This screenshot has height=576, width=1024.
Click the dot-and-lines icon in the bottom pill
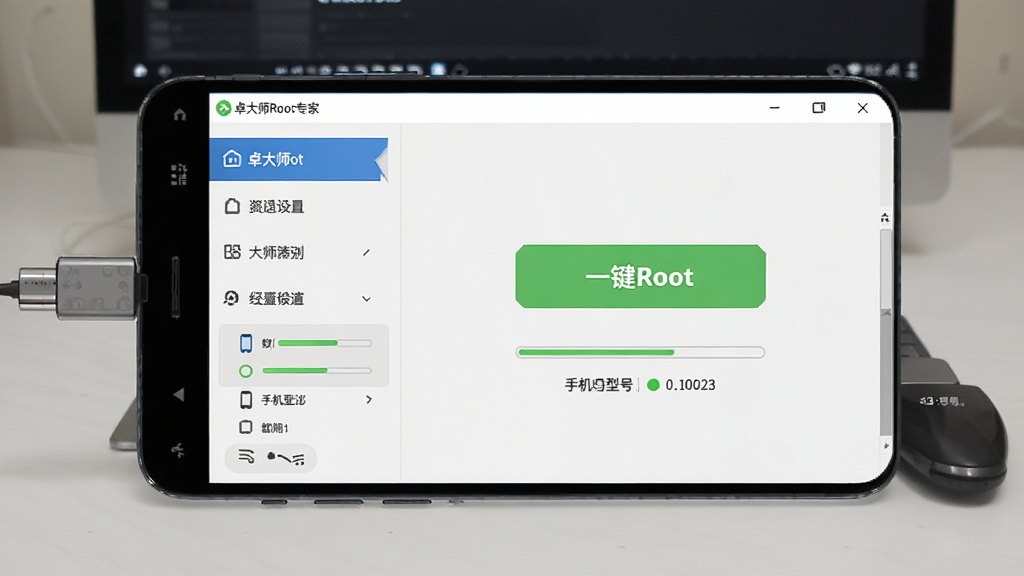pyautogui.click(x=286, y=458)
